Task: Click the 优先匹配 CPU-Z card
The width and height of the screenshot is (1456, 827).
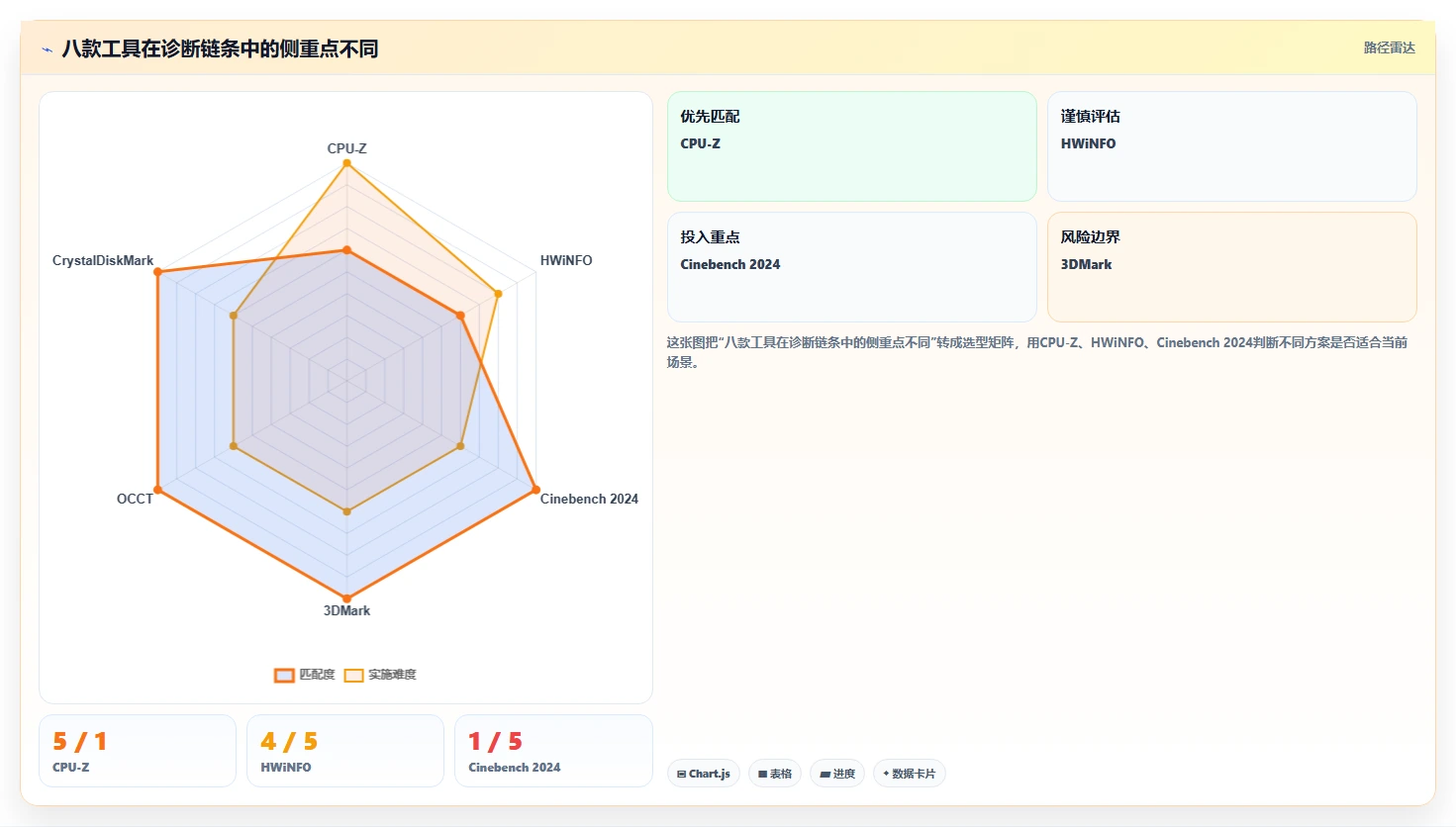Action: (x=852, y=146)
